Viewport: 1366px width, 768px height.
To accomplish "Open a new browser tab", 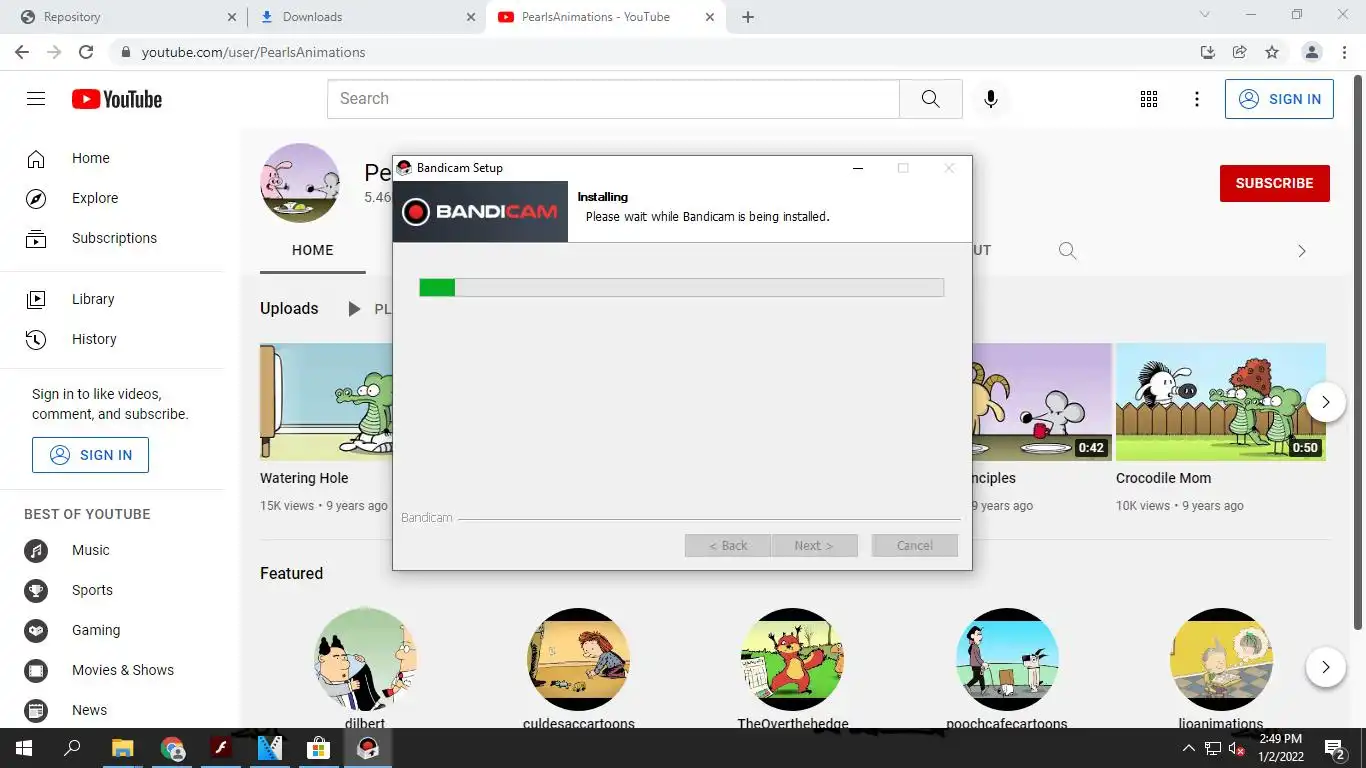I will 748,17.
